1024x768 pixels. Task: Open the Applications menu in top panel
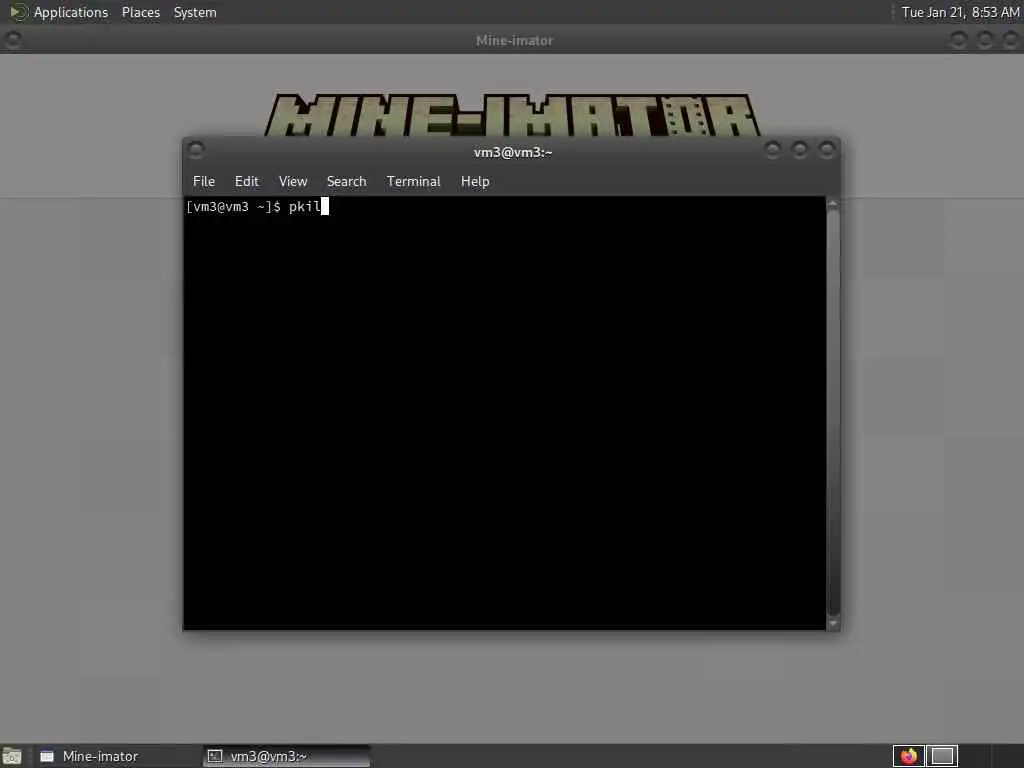[x=71, y=12]
